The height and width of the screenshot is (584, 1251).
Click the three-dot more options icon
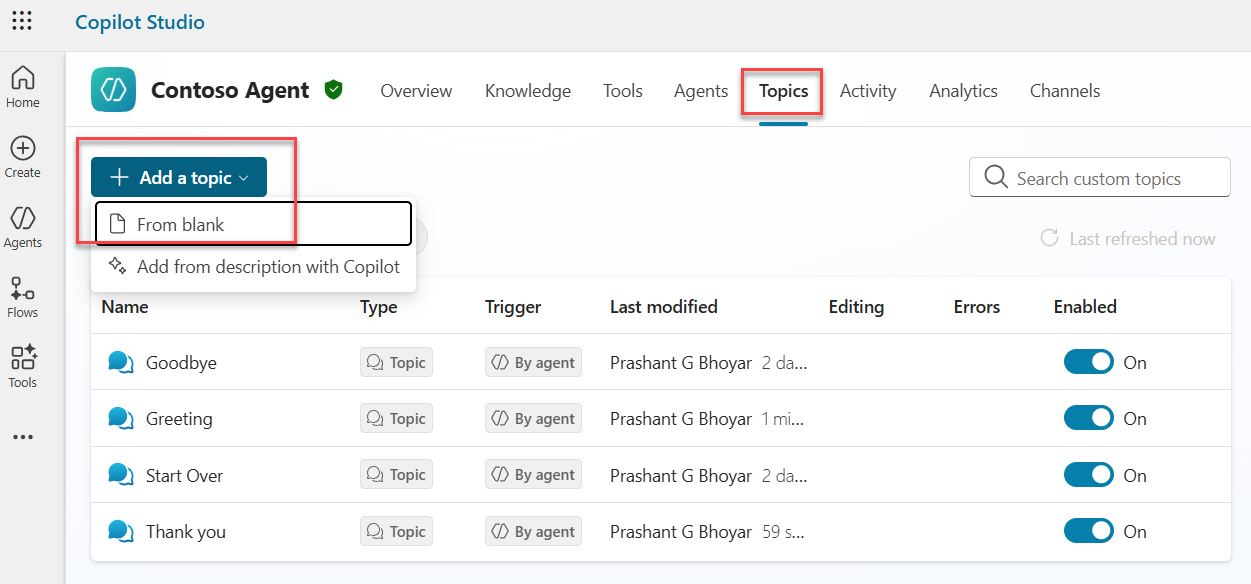22,437
